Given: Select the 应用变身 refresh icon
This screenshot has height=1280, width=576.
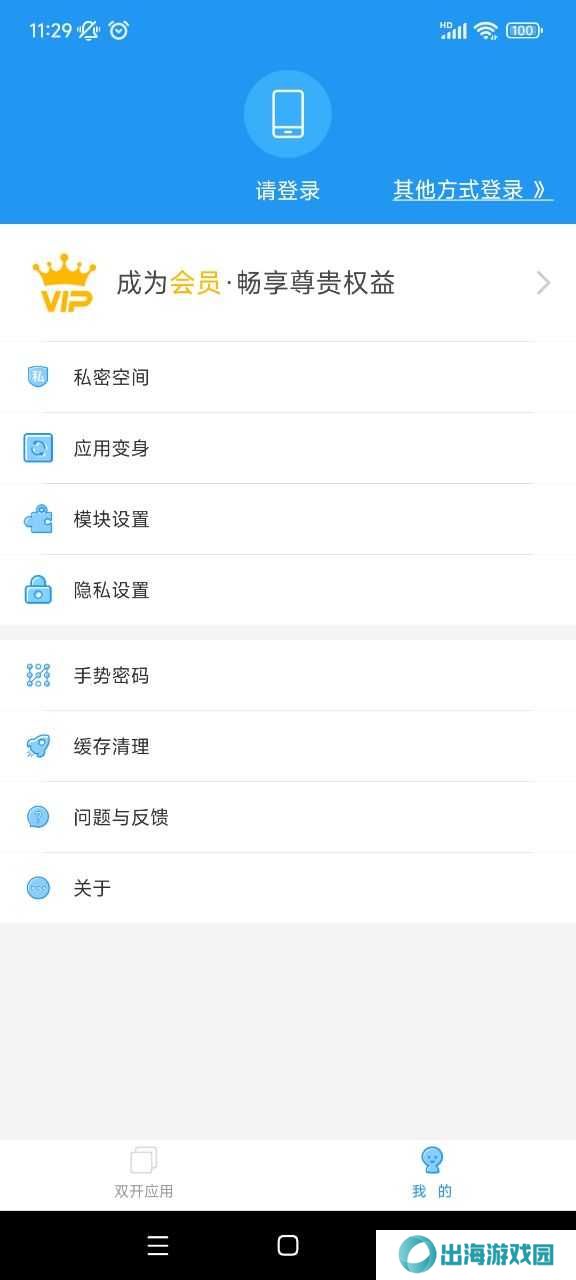Looking at the screenshot, I should 38,448.
